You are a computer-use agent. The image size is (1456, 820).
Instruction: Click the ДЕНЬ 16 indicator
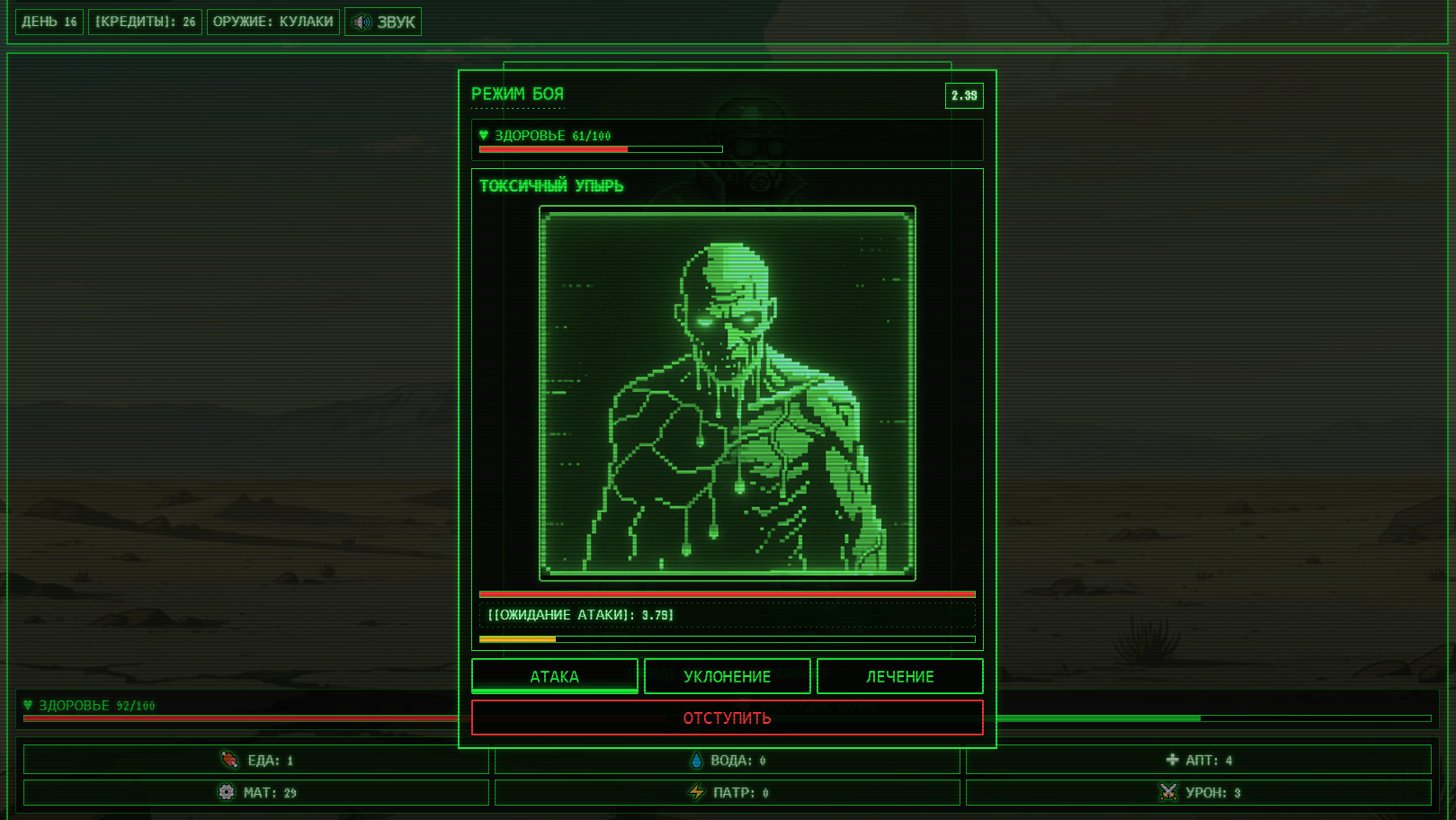click(x=49, y=22)
